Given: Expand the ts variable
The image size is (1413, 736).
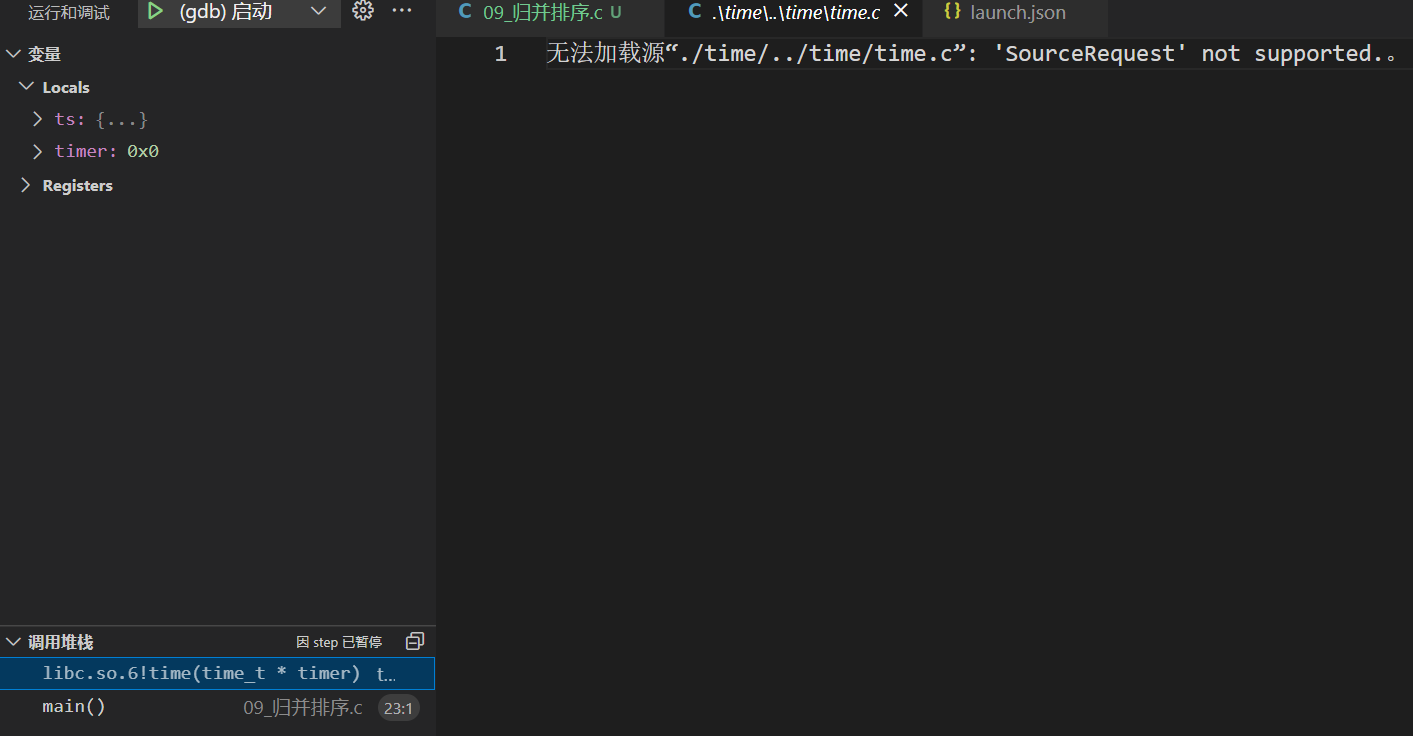Looking at the screenshot, I should point(38,119).
